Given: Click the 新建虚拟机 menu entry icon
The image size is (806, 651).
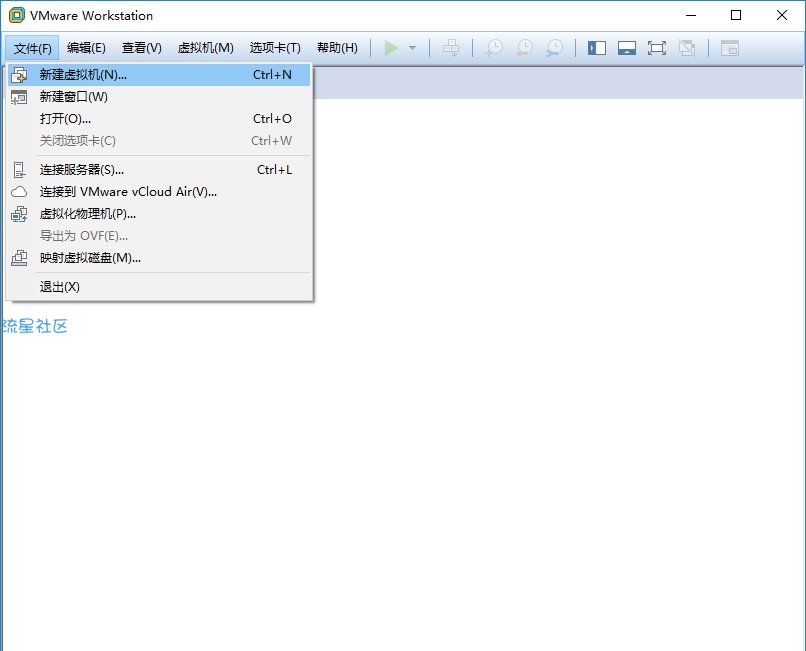Looking at the screenshot, I should [x=19, y=75].
